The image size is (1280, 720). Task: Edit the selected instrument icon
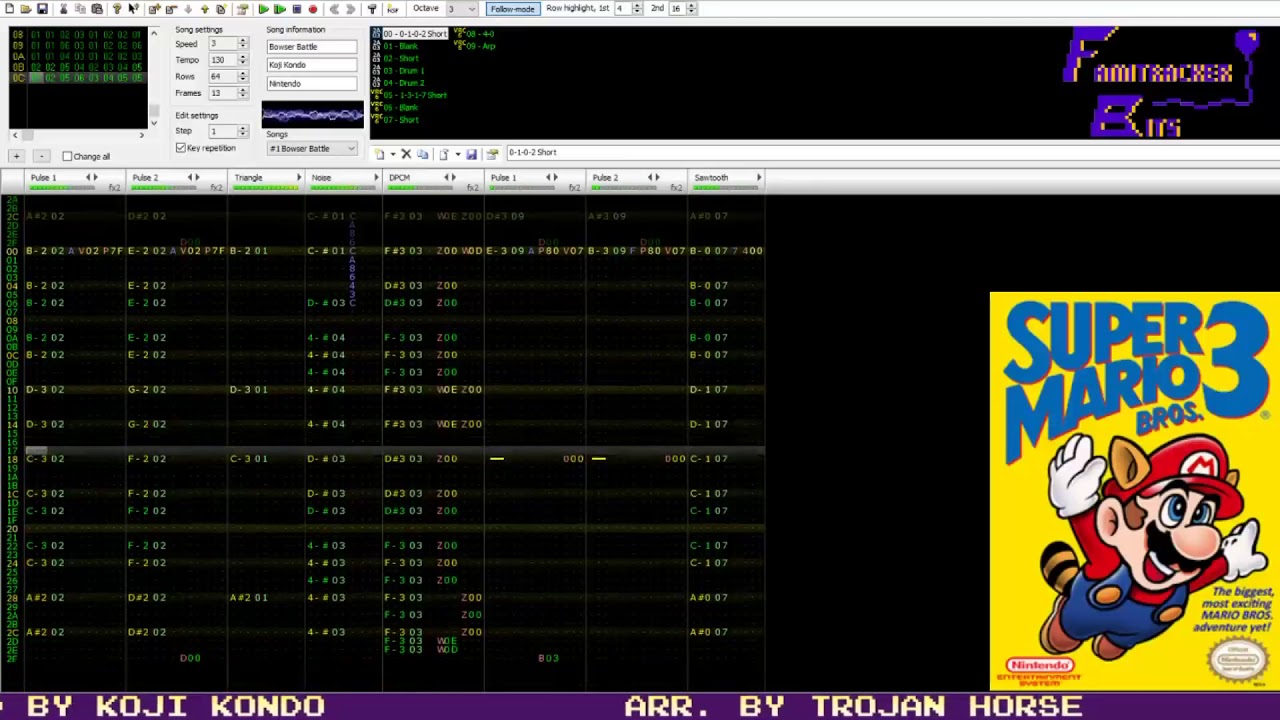(x=492, y=154)
